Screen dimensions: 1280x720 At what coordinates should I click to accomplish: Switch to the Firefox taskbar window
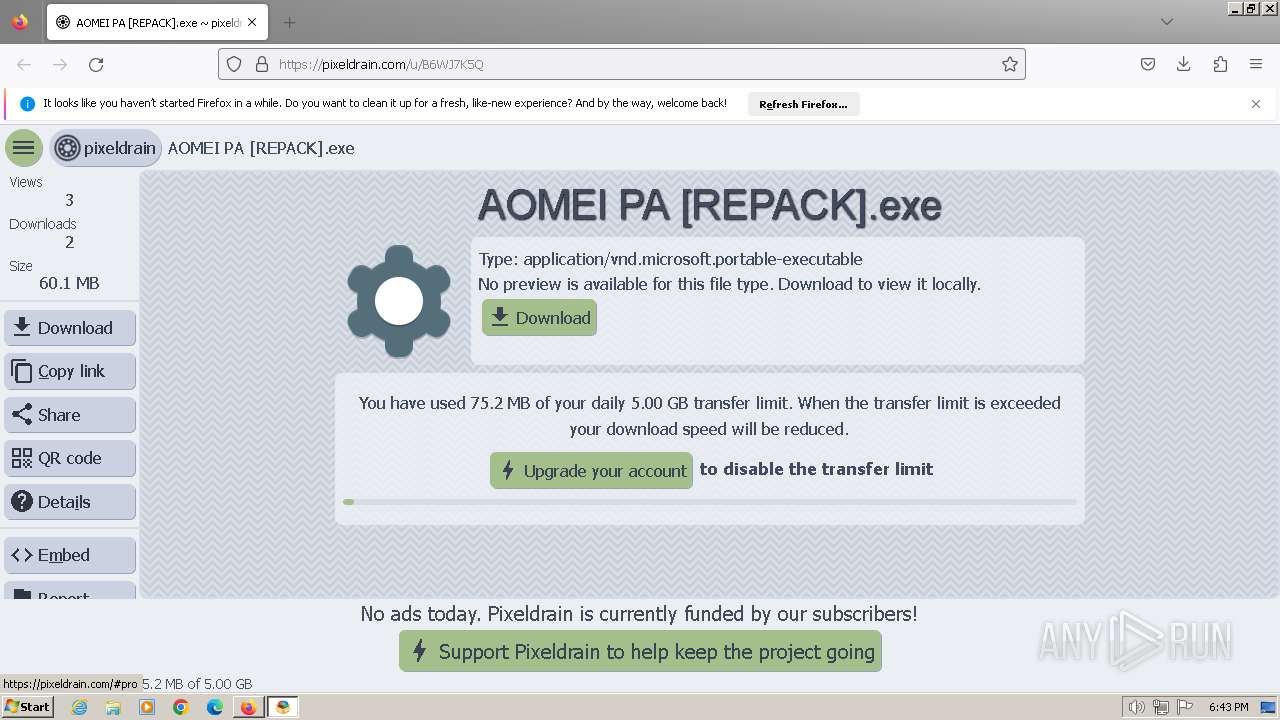point(248,707)
